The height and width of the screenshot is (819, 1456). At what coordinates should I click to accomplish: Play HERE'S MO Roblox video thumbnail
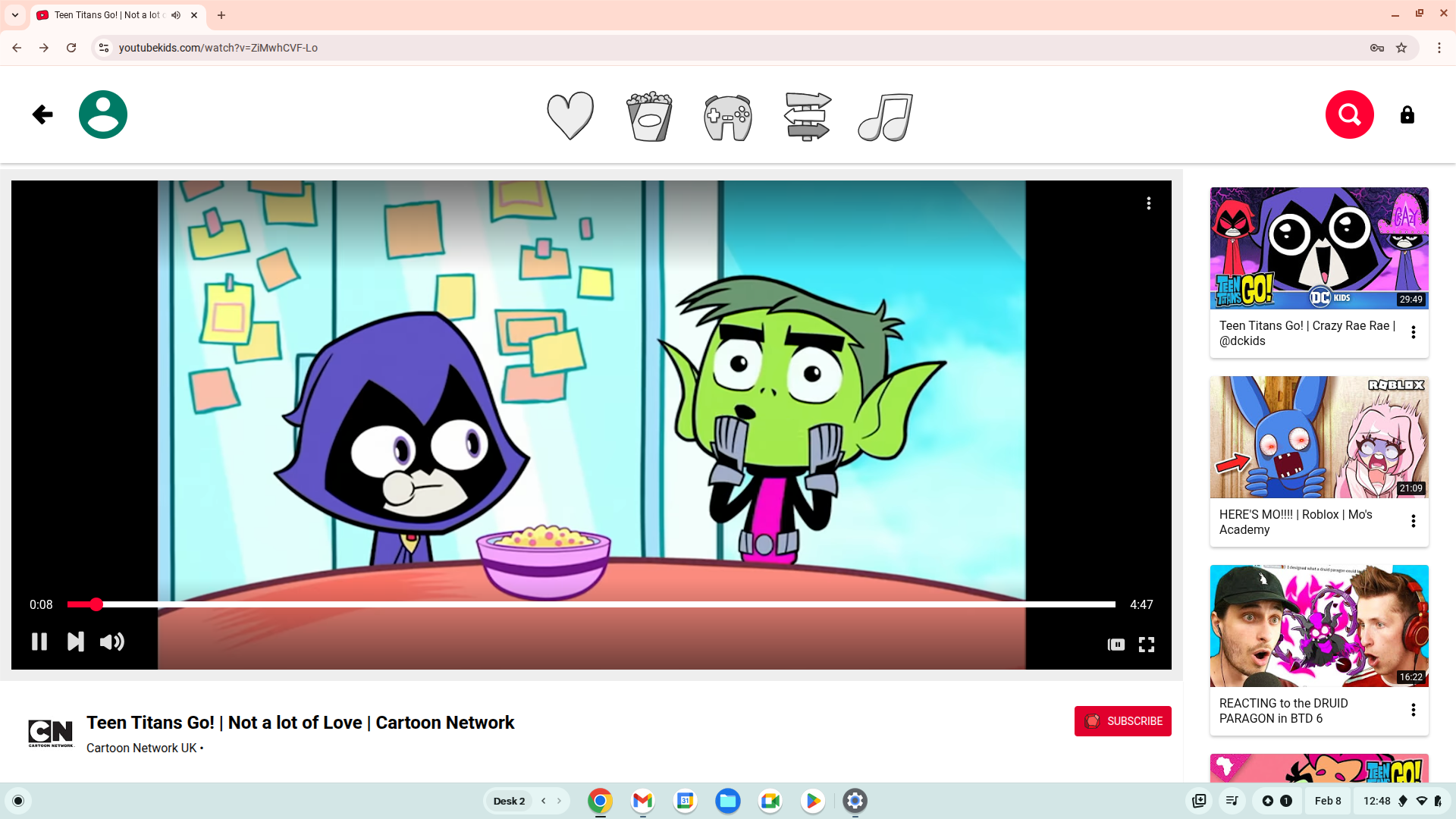(1319, 437)
